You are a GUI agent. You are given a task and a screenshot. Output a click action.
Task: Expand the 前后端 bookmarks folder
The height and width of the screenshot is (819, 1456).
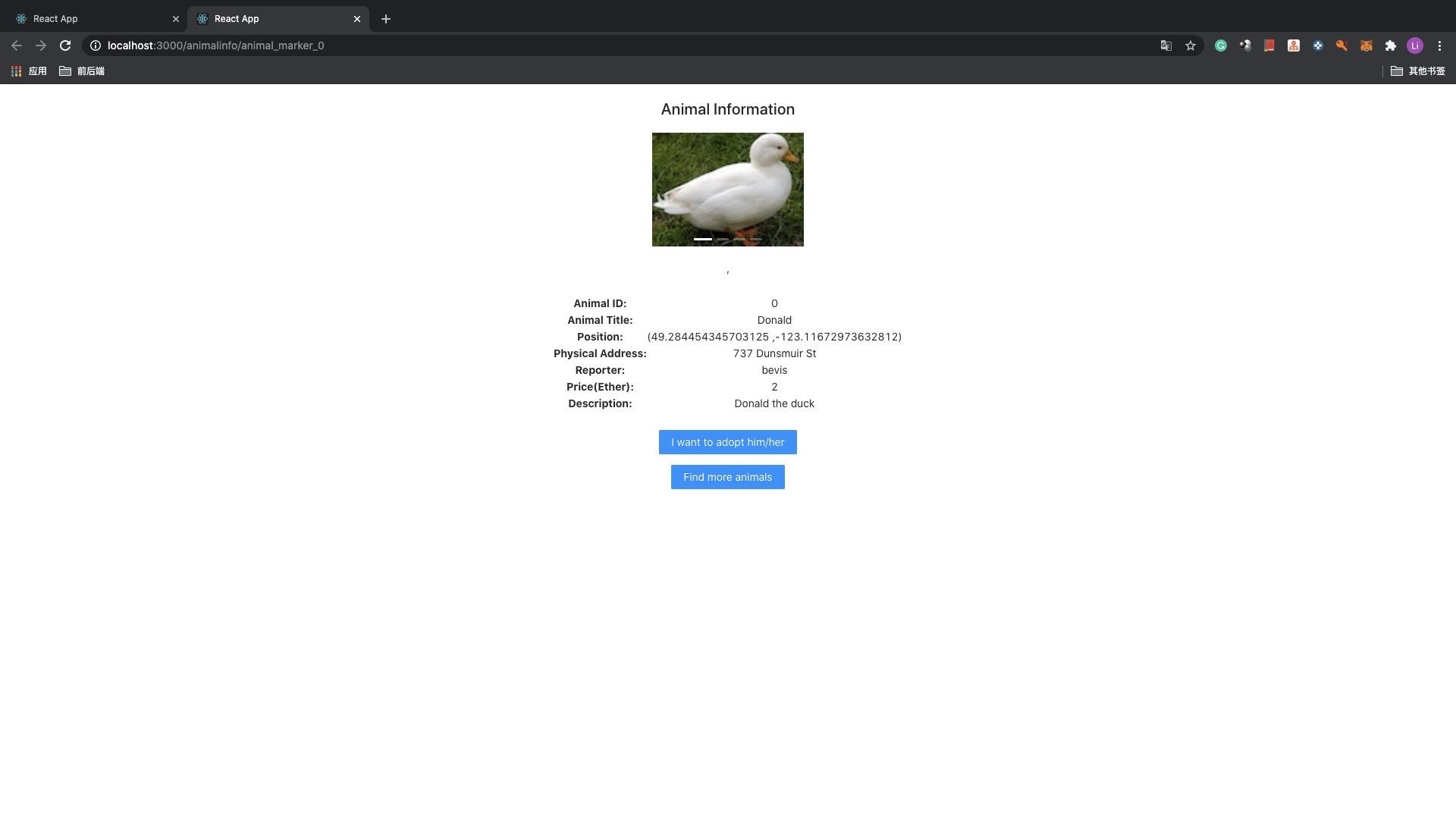coord(82,71)
